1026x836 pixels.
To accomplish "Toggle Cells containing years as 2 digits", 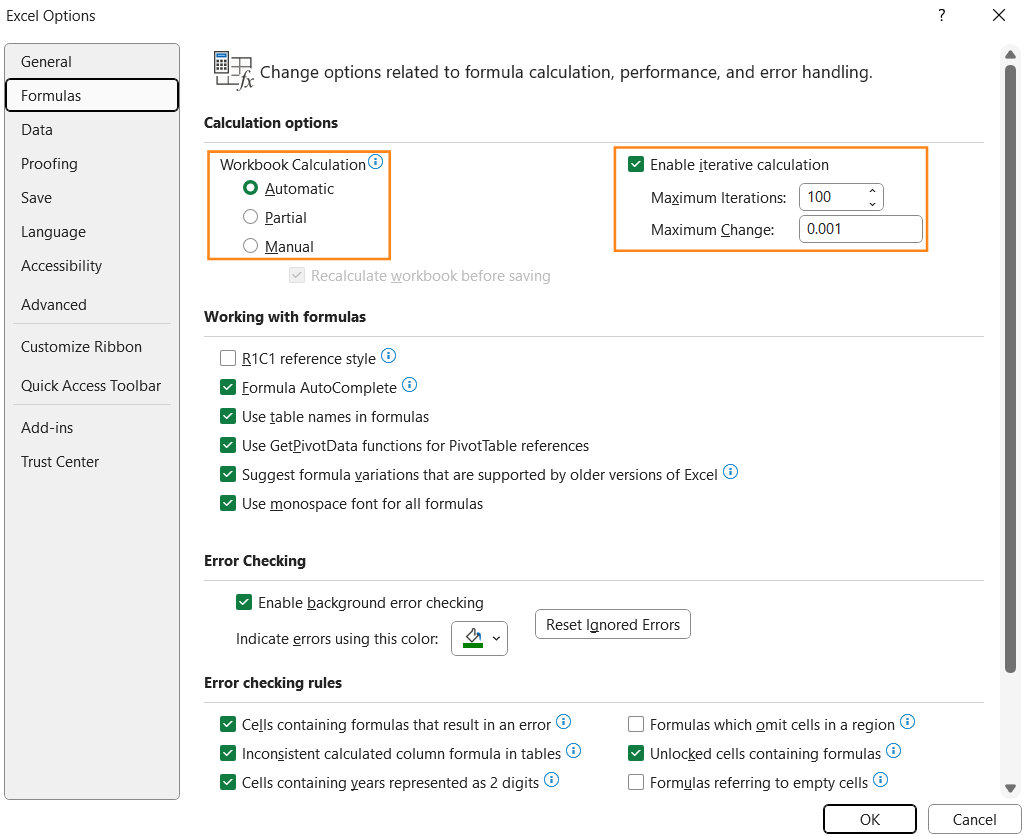I will pos(228,782).
